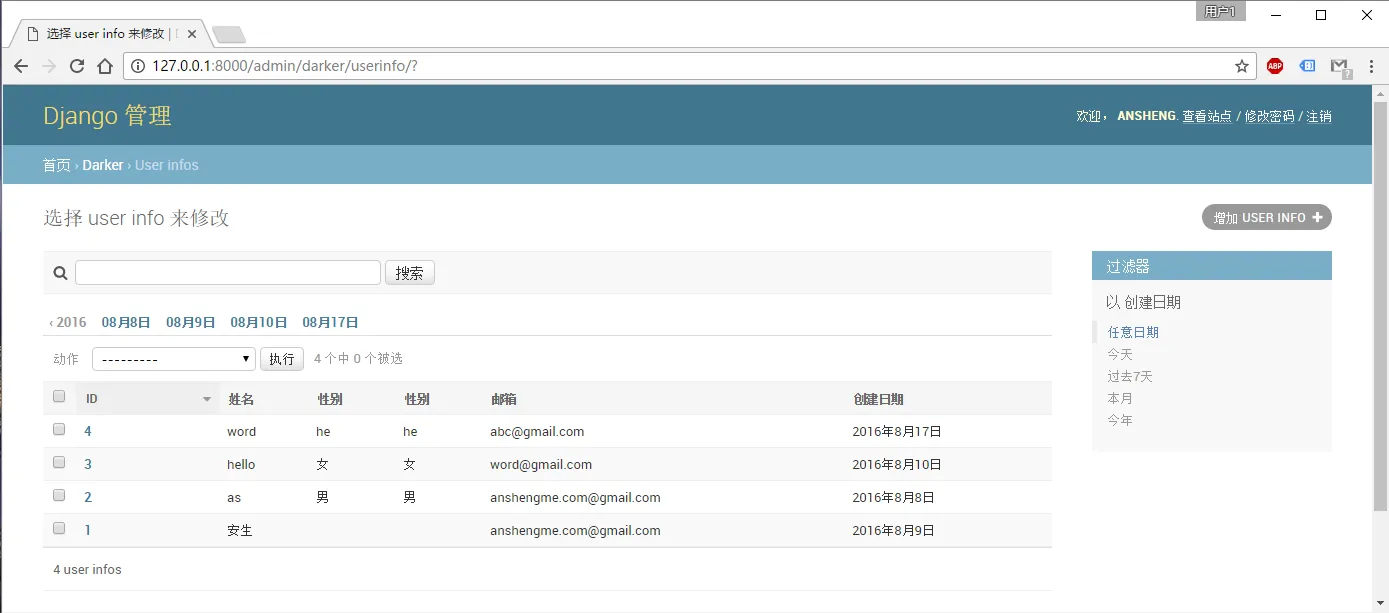Open Chrome's three-dot menu
Image resolution: width=1389 pixels, height=613 pixels.
pyautogui.click(x=1371, y=67)
